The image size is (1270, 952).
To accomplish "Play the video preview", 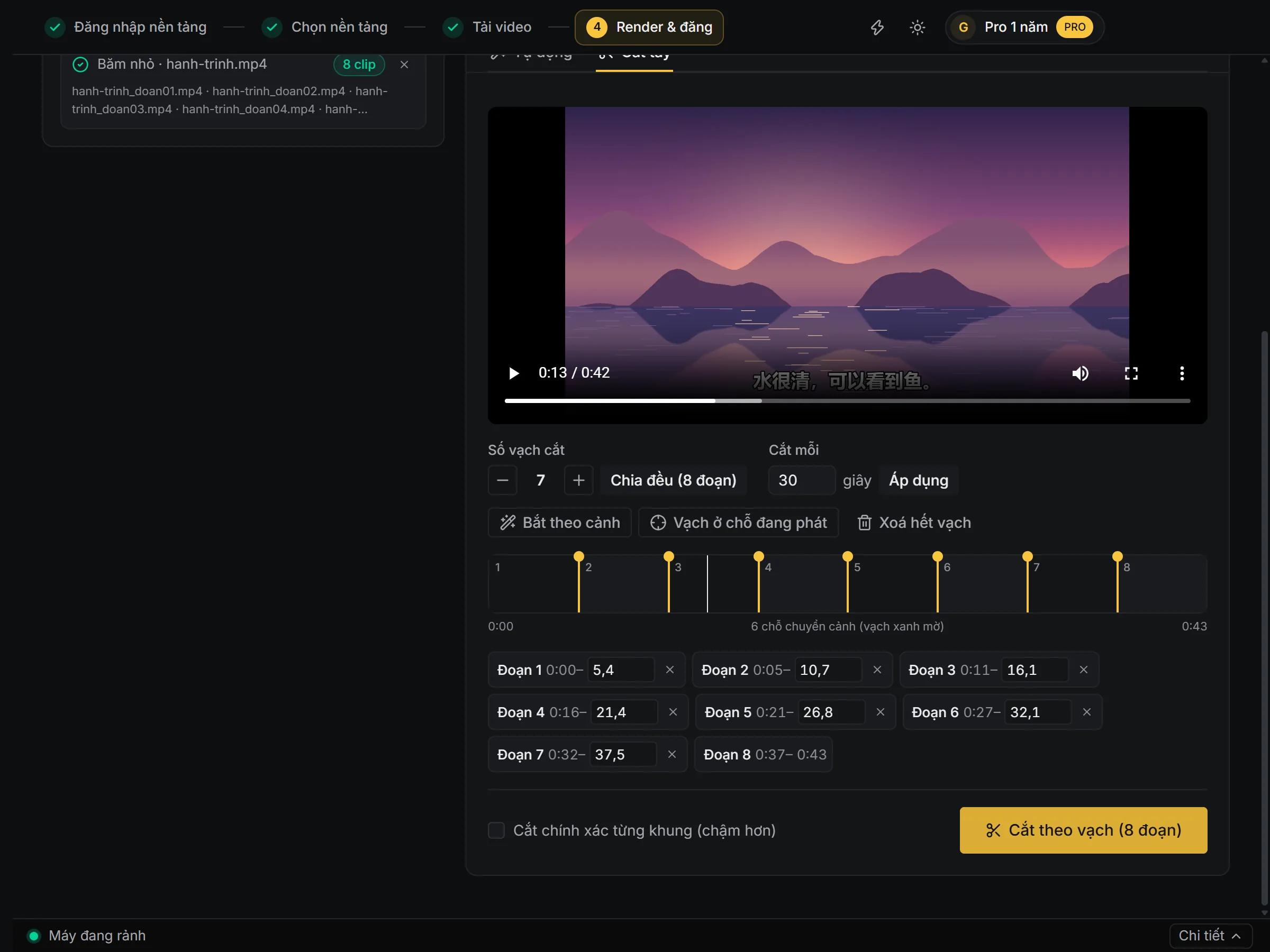I will [513, 373].
